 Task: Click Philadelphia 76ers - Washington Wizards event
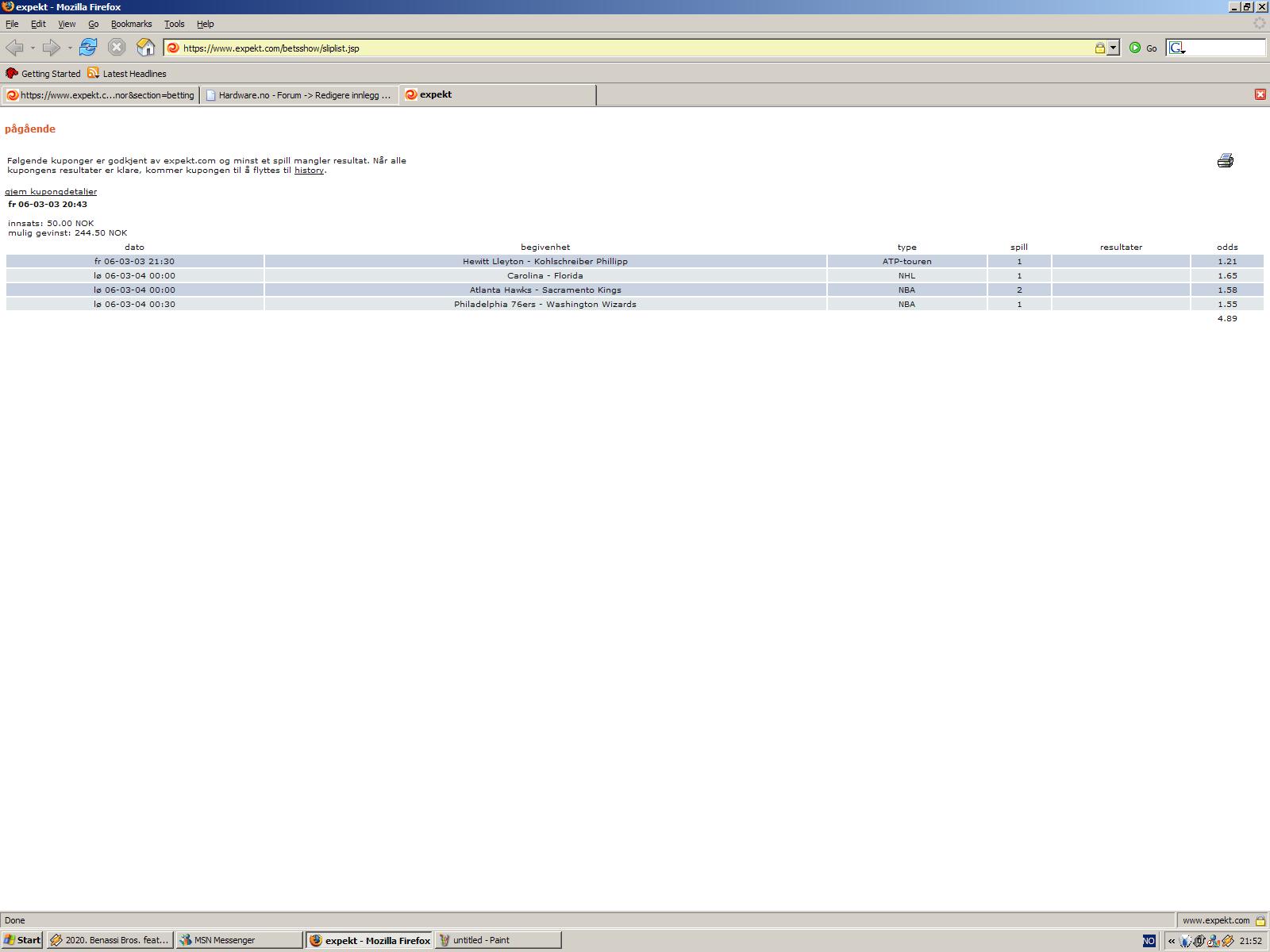545,305
